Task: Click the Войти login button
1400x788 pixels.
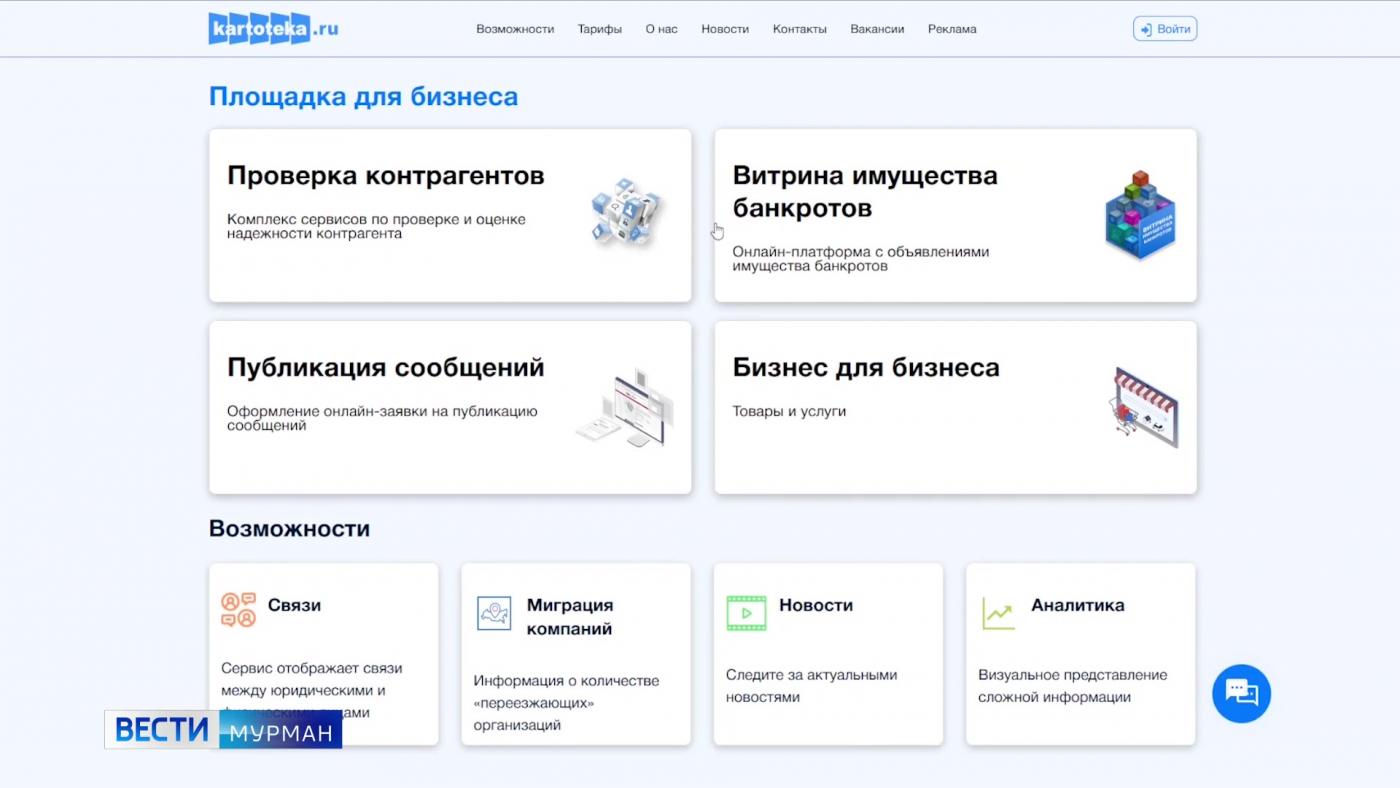Action: tap(1165, 29)
